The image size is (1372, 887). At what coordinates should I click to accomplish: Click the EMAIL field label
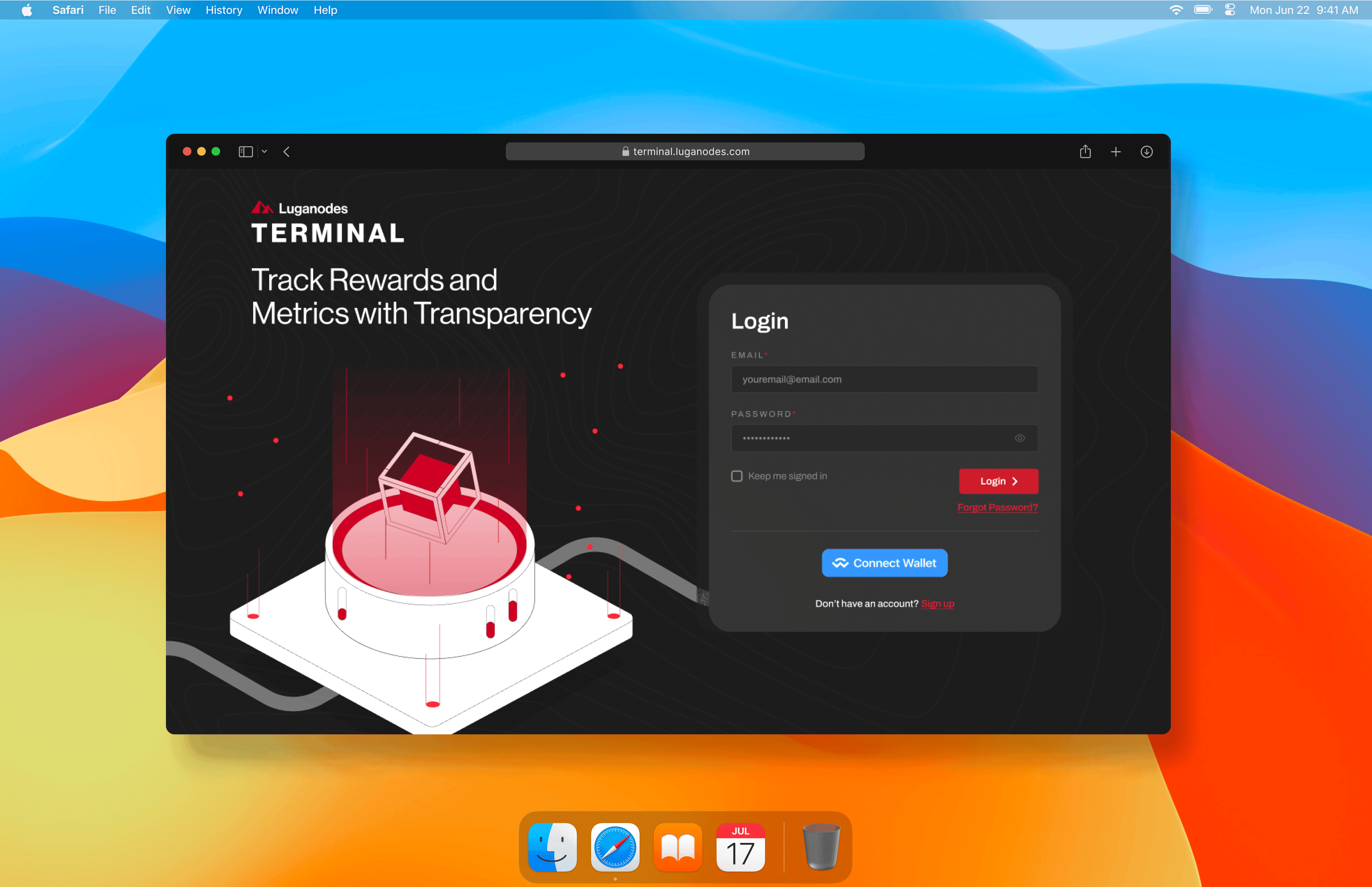[750, 355]
